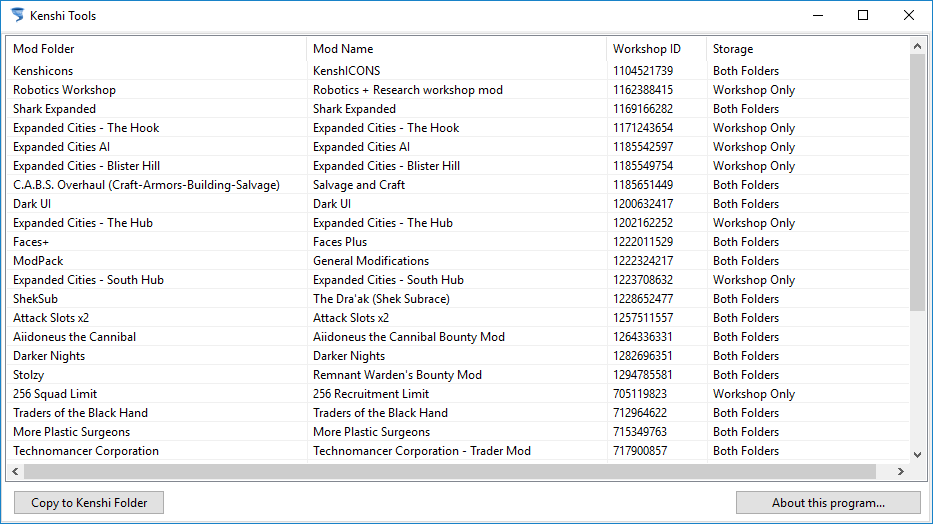Click the horizontal scrollbar thumb
The height and width of the screenshot is (524, 933).
pos(450,472)
